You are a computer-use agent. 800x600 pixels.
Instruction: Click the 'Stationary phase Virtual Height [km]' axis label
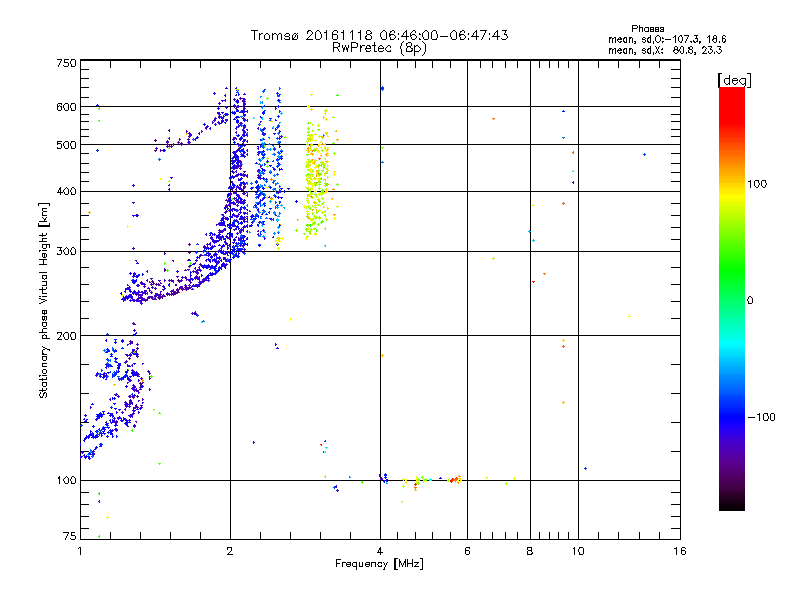coord(44,300)
